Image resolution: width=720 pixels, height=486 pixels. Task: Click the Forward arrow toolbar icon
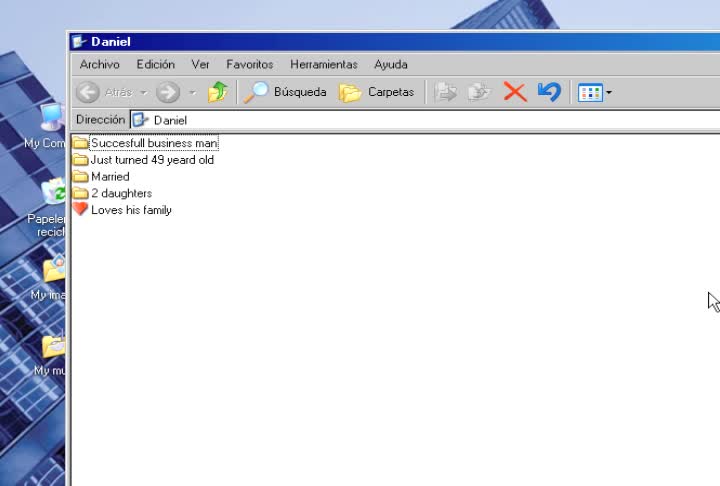click(x=168, y=92)
